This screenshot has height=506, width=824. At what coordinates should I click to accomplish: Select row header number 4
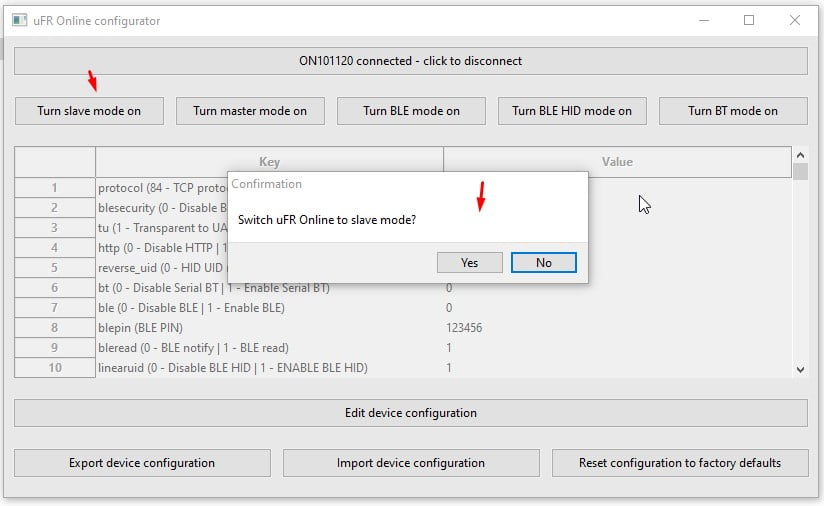point(55,248)
